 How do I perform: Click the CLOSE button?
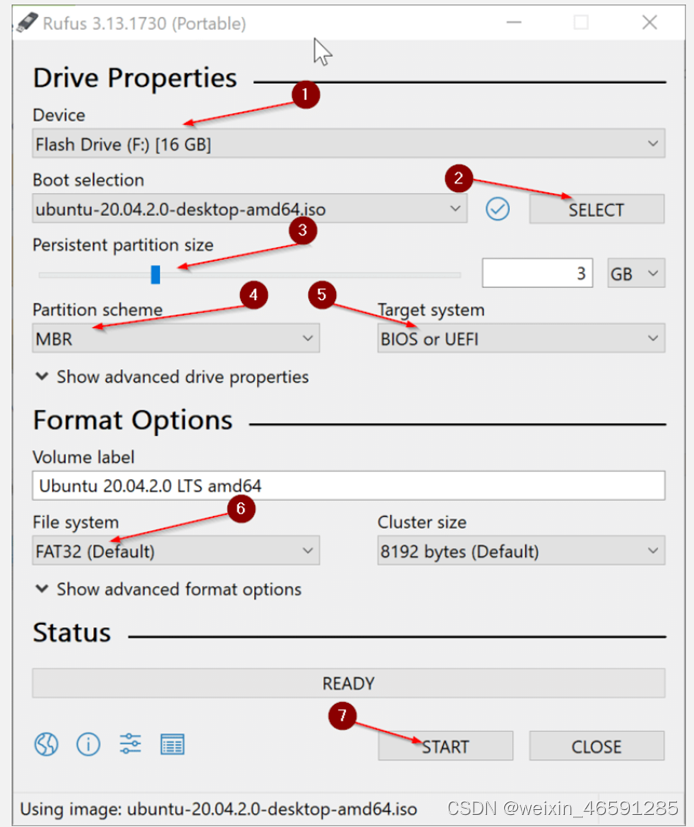596,746
